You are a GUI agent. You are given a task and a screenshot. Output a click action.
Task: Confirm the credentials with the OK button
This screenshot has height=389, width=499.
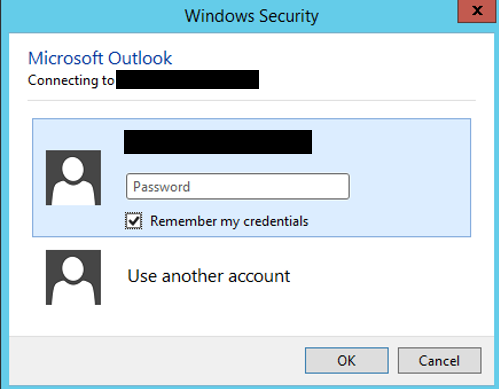tap(347, 360)
